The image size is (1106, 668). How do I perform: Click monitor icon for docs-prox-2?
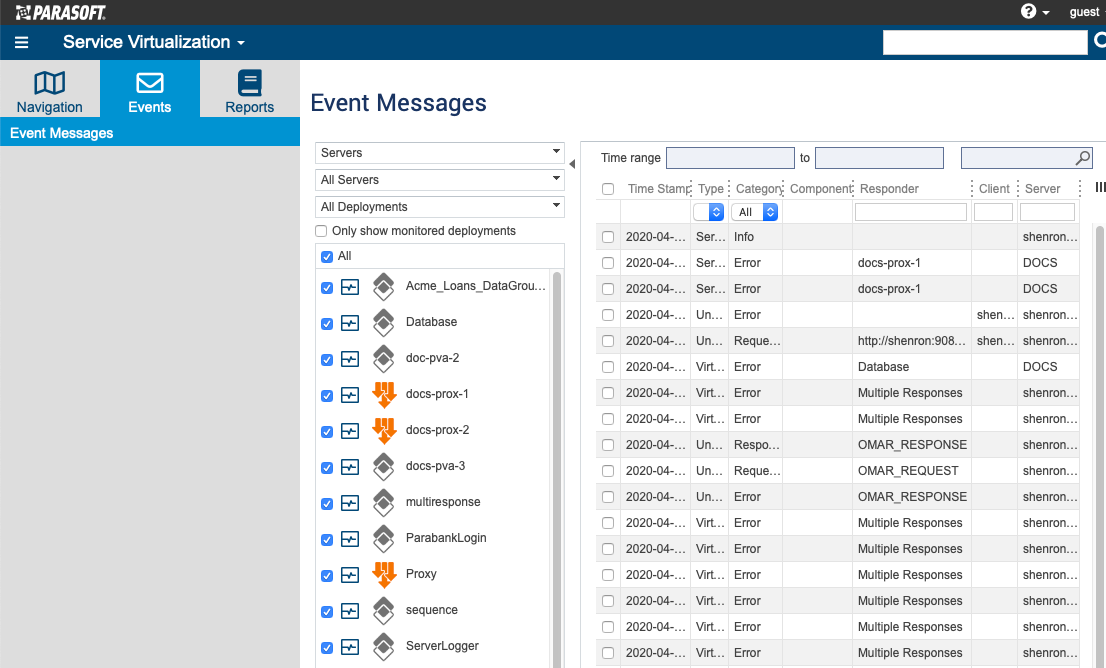click(350, 431)
